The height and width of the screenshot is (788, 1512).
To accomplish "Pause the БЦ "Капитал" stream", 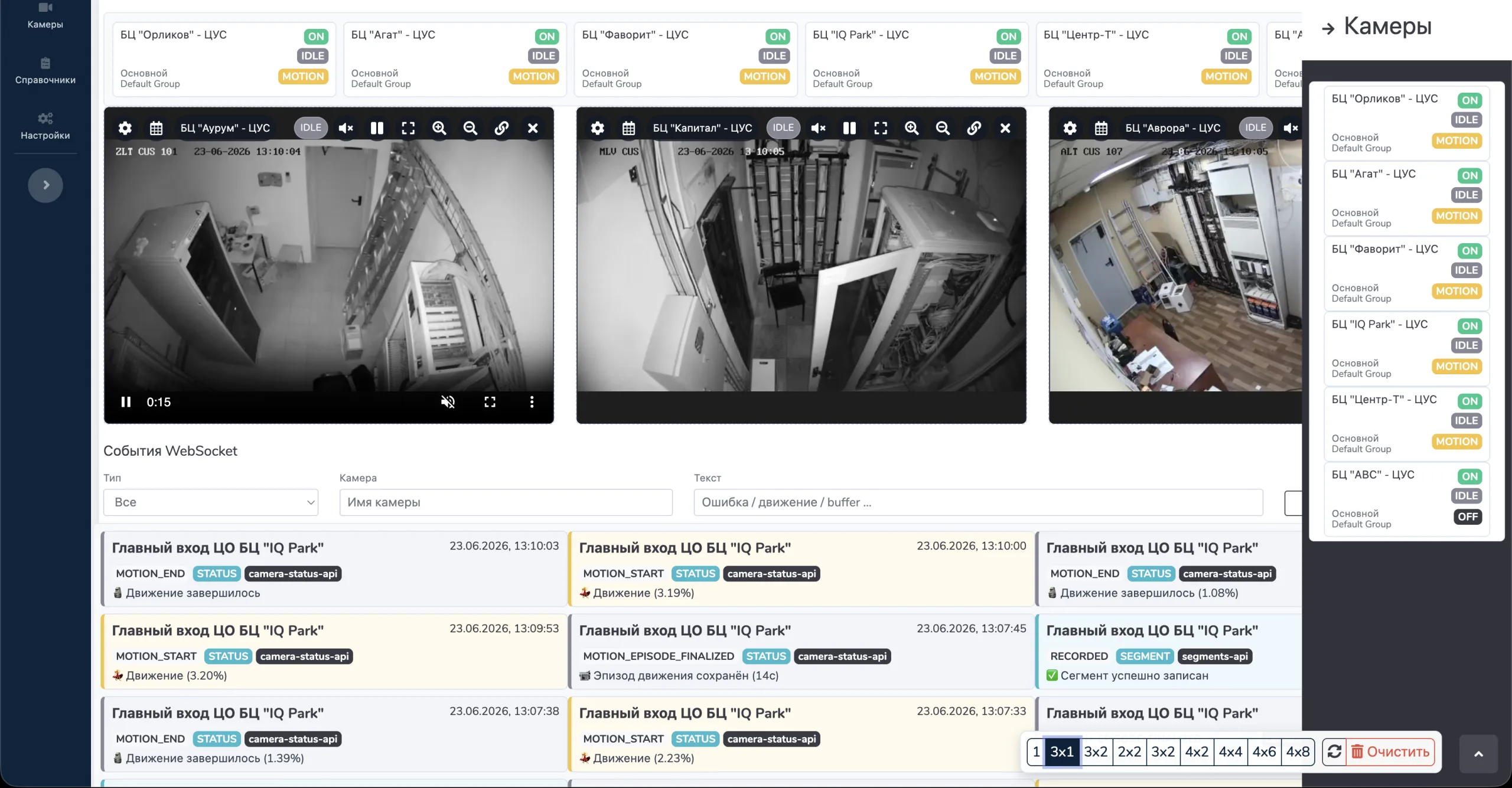I will tap(849, 128).
